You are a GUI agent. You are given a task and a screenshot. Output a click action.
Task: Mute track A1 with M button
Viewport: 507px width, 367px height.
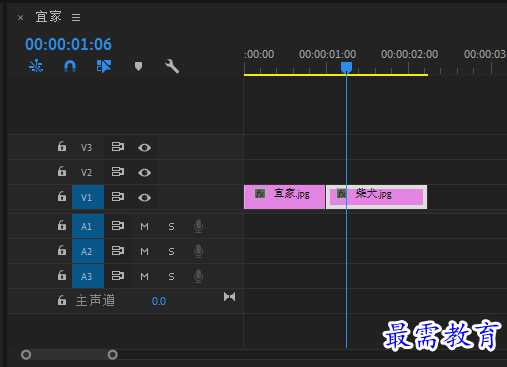coord(144,227)
